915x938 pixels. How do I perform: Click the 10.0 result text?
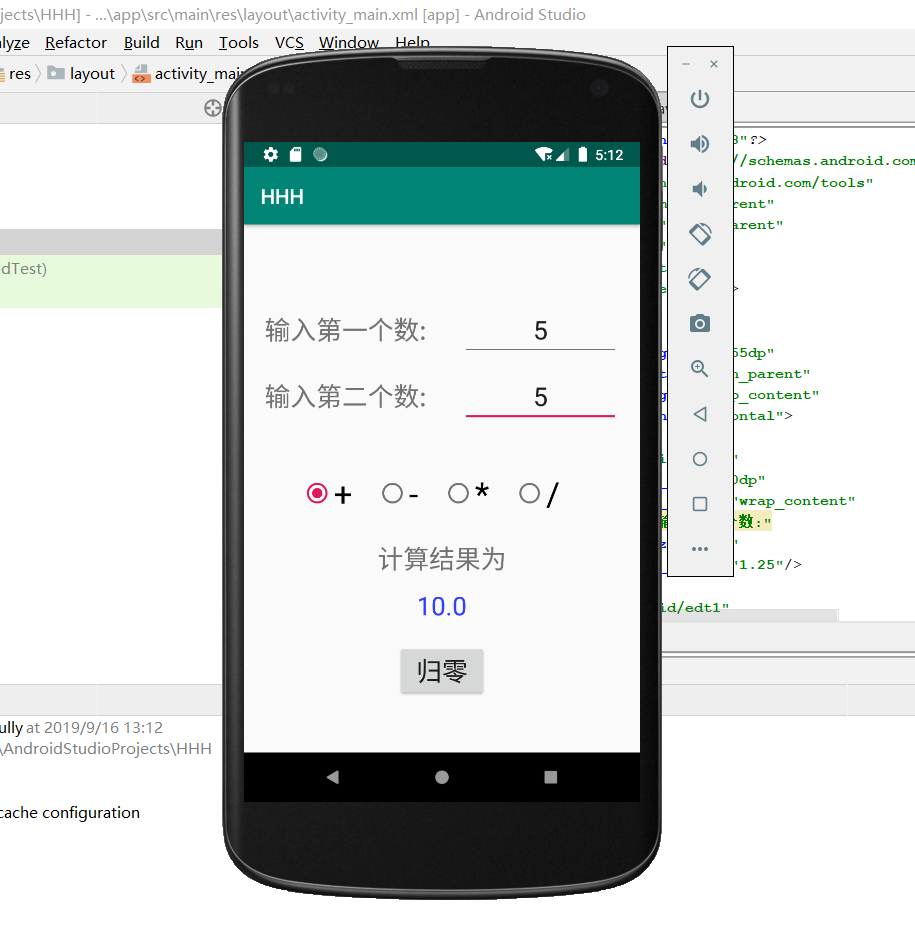pos(442,607)
